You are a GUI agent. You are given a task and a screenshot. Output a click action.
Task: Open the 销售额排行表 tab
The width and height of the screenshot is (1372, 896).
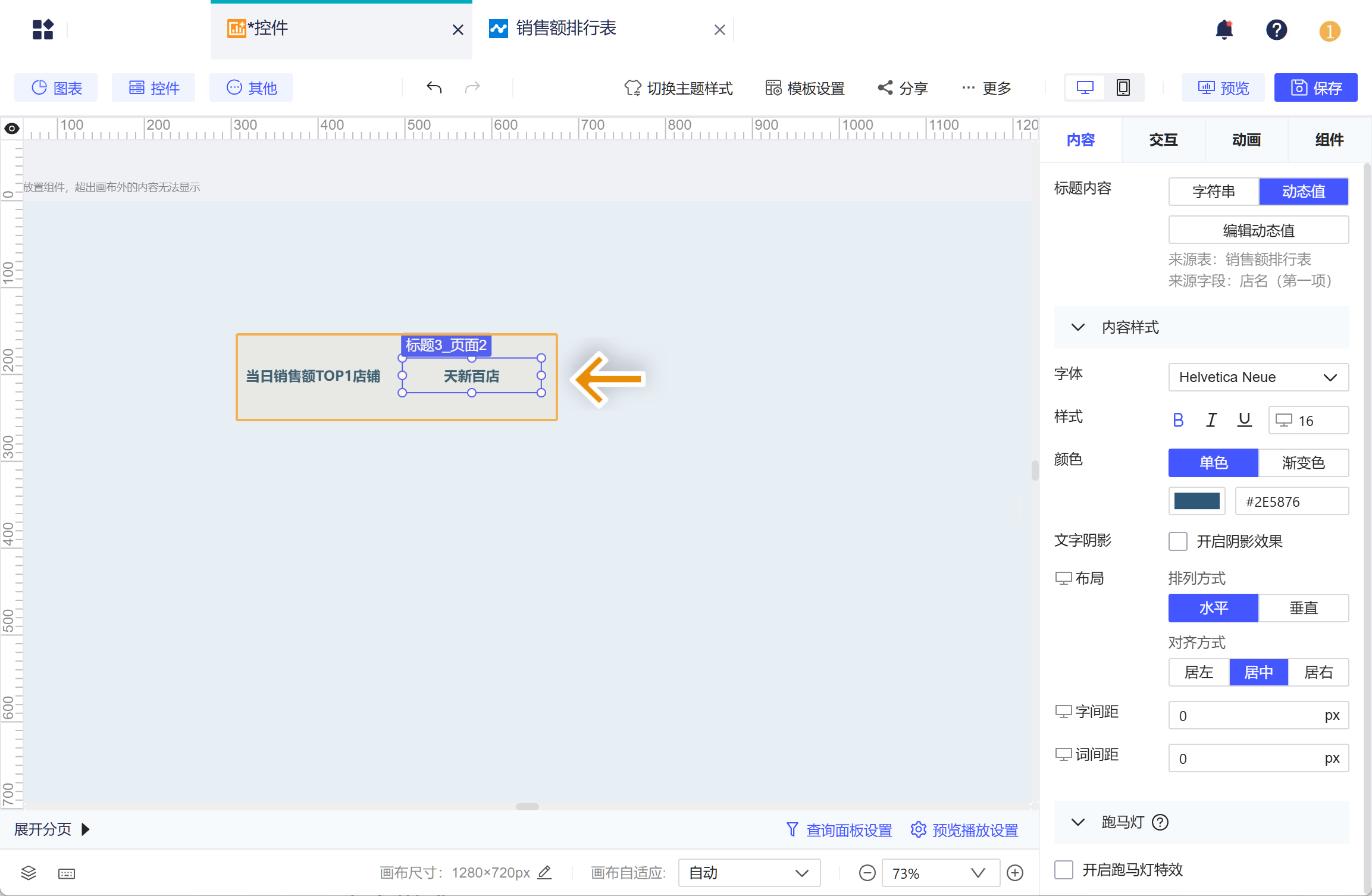565,29
